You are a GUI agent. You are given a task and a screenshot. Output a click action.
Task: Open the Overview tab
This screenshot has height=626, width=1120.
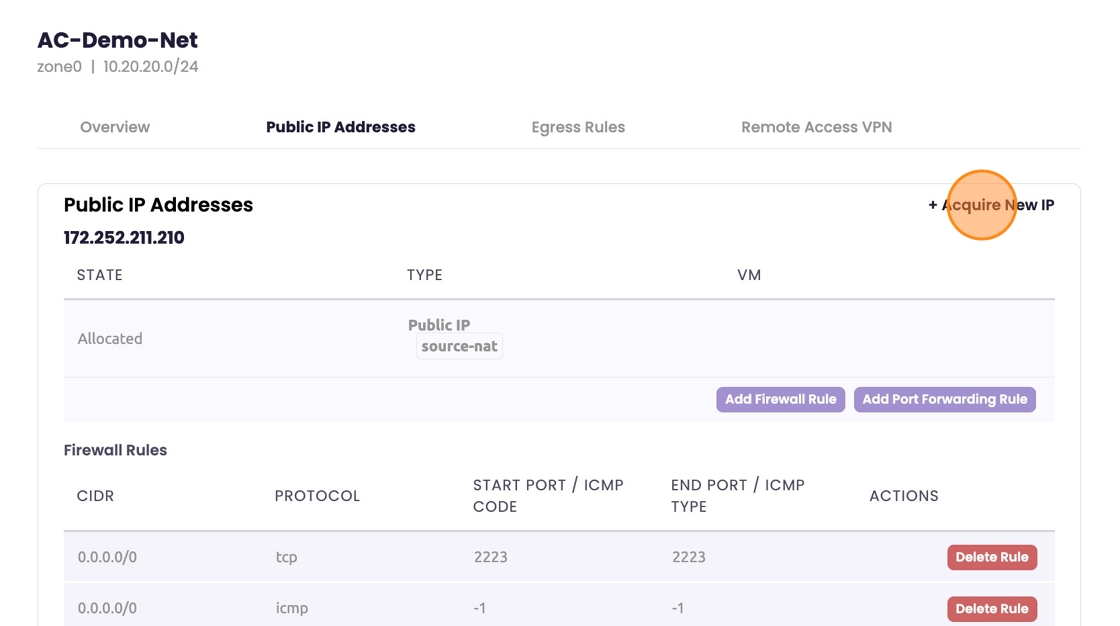pos(115,127)
